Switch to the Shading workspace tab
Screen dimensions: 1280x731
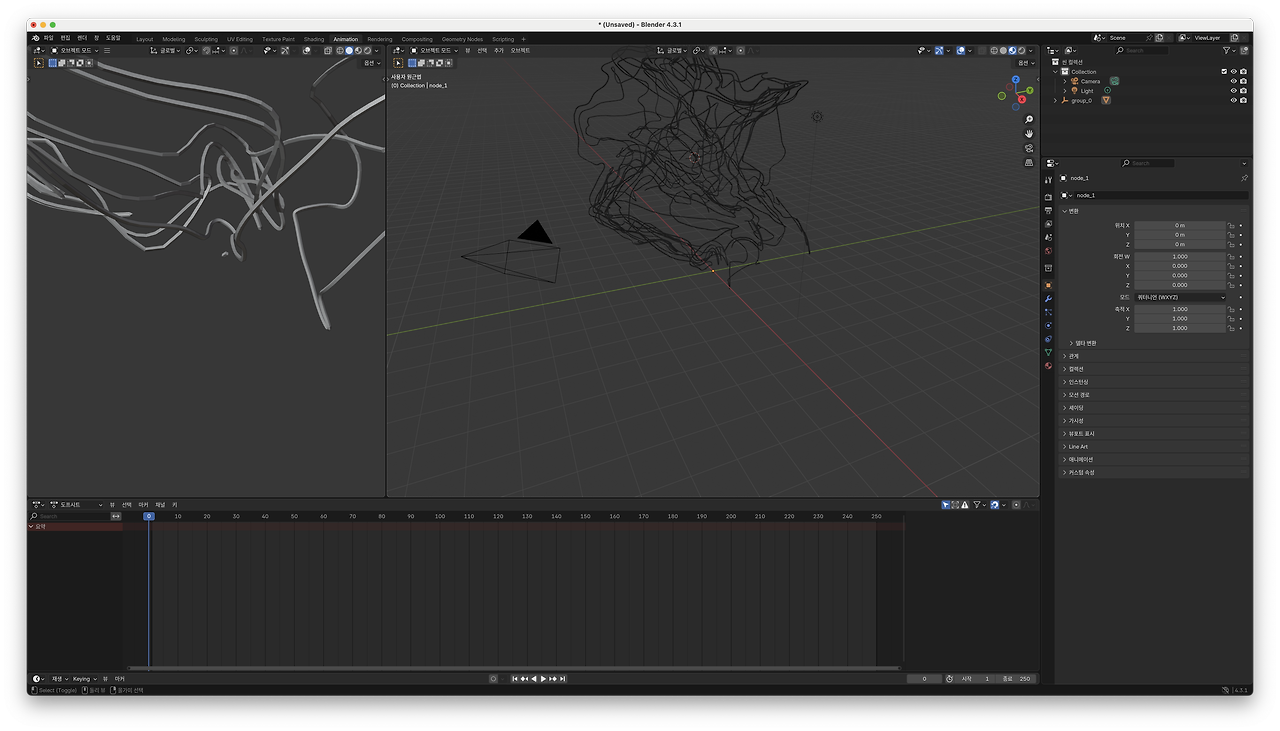[x=314, y=39]
